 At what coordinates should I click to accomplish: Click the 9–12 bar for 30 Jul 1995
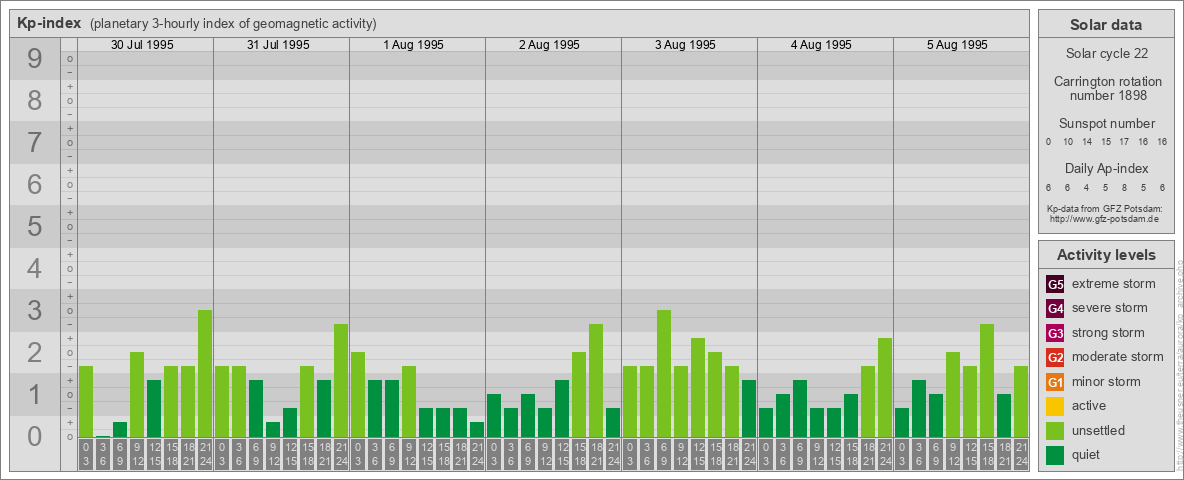click(x=137, y=395)
